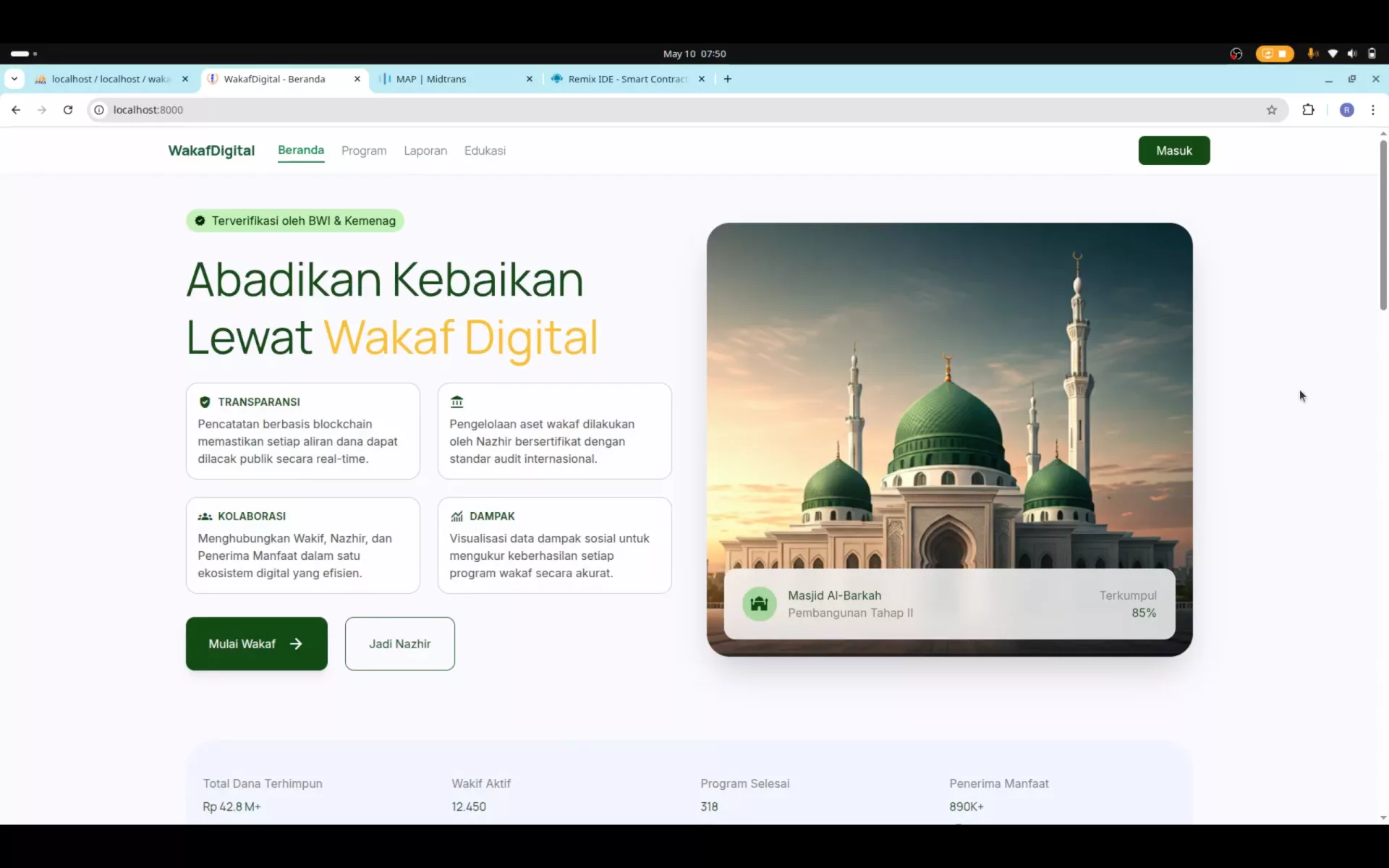Viewport: 1389px width, 868px height.
Task: Click the Masuk login button
Action: point(1174,150)
